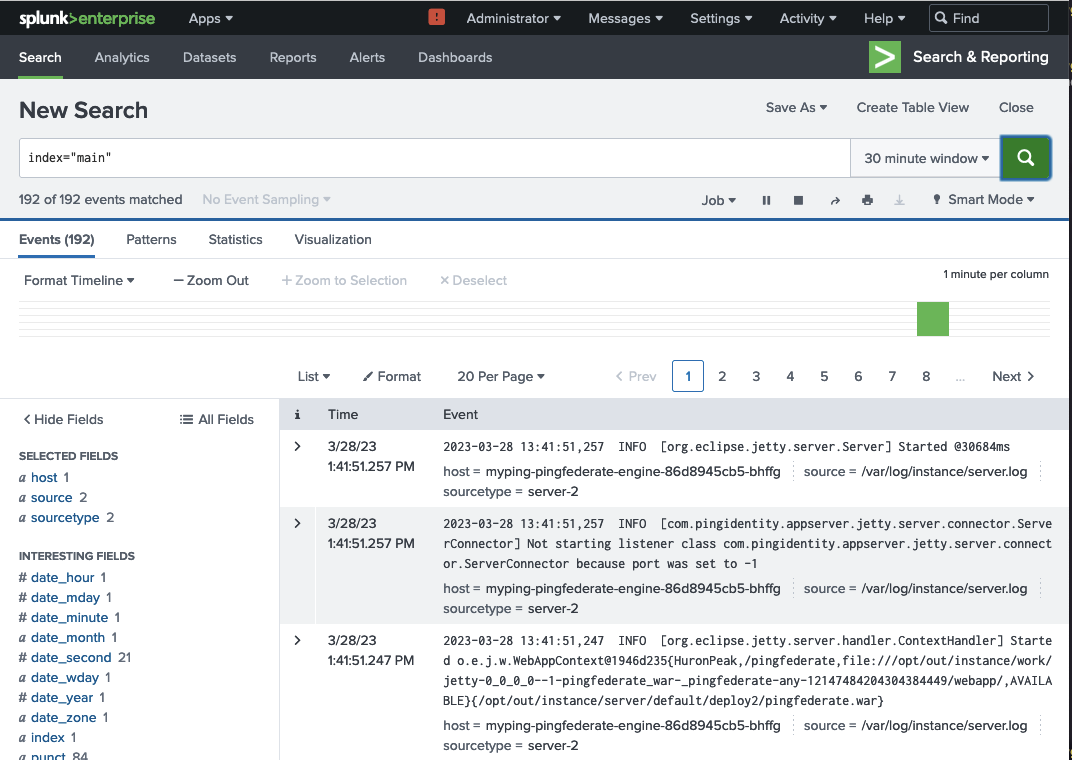The width and height of the screenshot is (1072, 760).
Task: Pause the running search job
Action: 766,199
